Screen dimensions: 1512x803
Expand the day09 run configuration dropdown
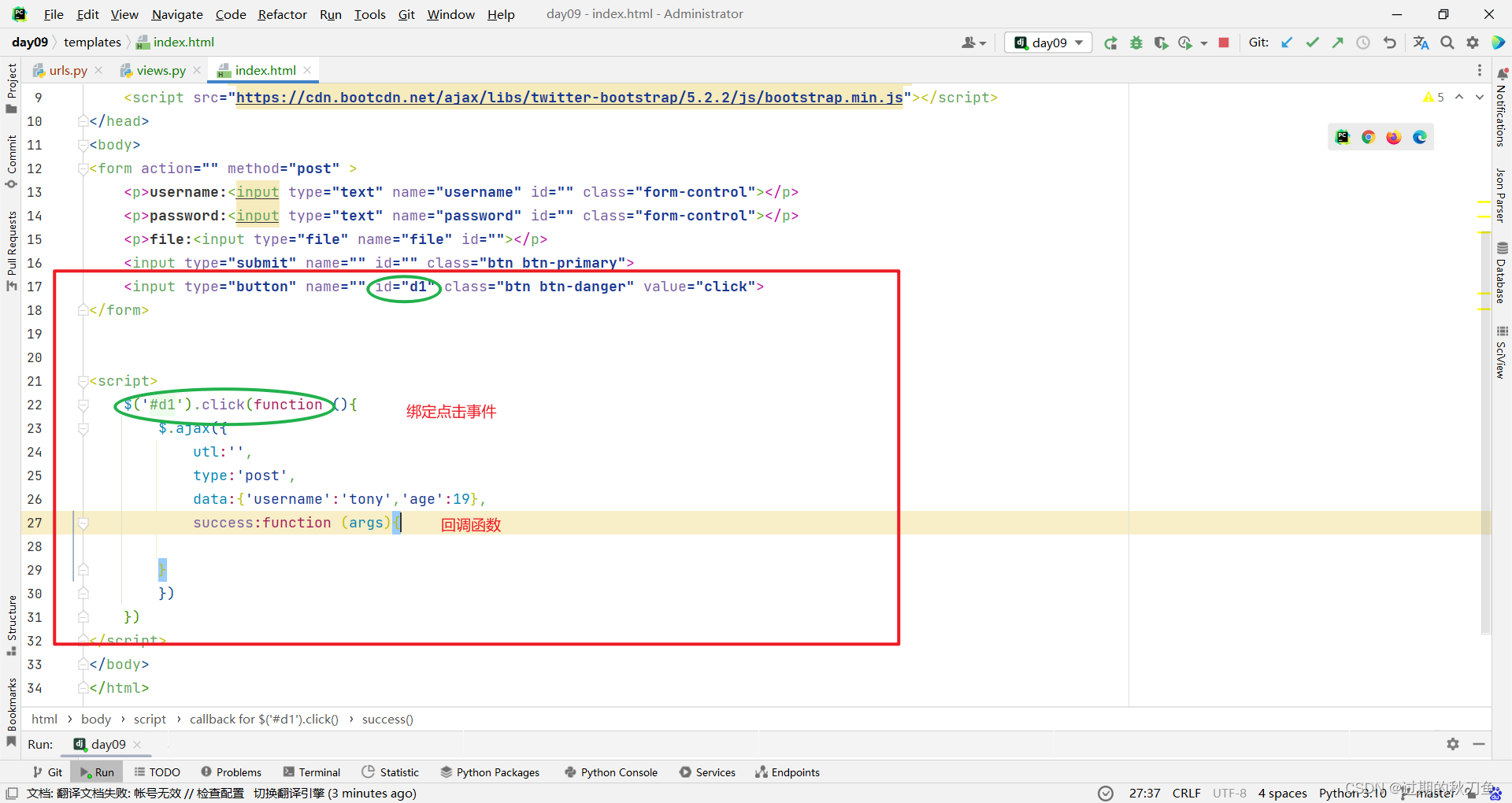tap(1080, 43)
